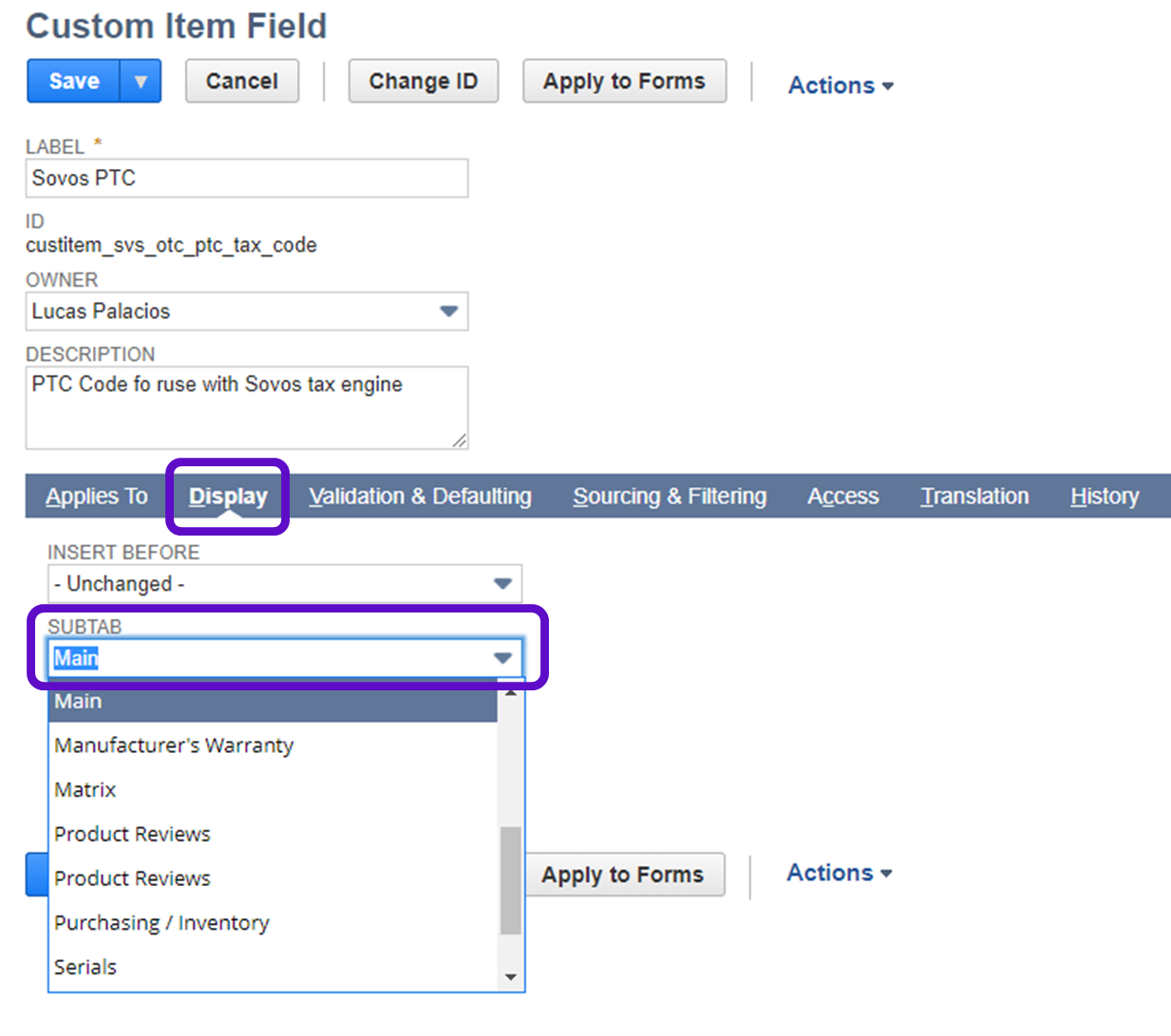Click the top Apply to Forms button
The height and width of the screenshot is (1036, 1171).
(624, 82)
